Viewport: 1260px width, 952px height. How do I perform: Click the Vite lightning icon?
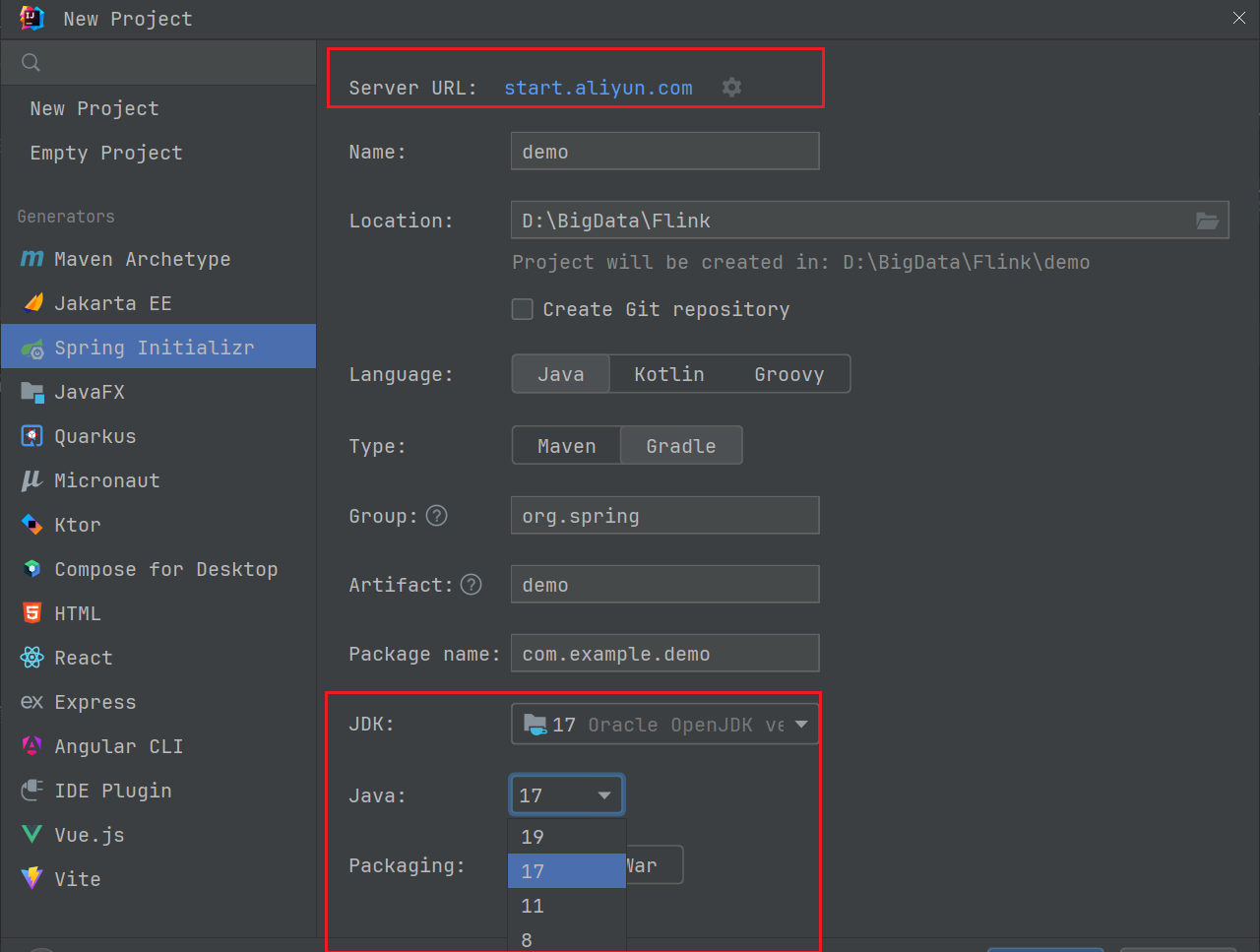[x=32, y=878]
